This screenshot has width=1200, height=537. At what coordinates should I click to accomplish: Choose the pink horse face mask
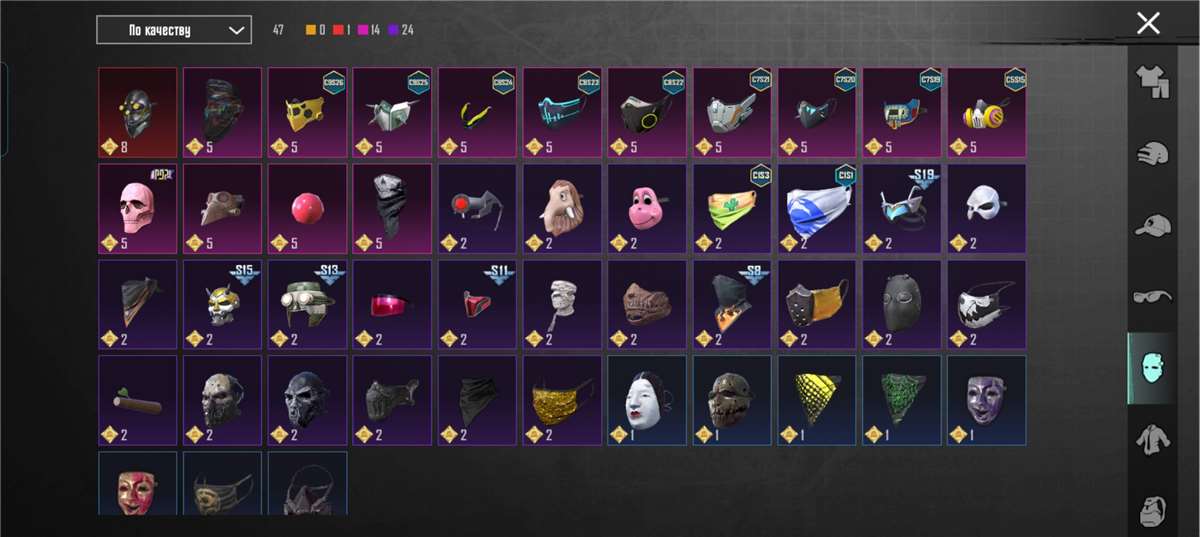tap(648, 207)
